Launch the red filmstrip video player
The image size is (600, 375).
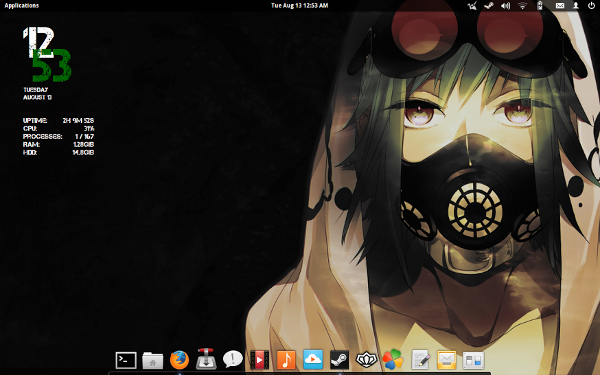pyautogui.click(x=259, y=360)
